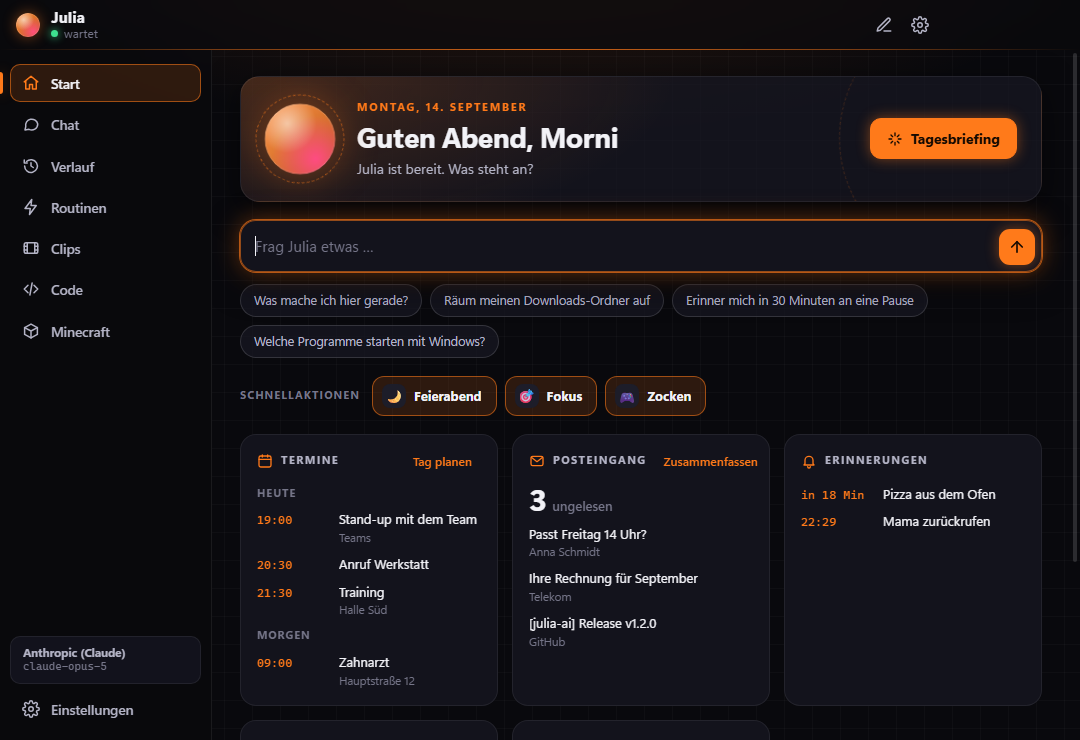Viewport: 1080px width, 740px height.
Task: Select 'Welche Programme starten mit Windows?' chip
Action: coord(369,342)
